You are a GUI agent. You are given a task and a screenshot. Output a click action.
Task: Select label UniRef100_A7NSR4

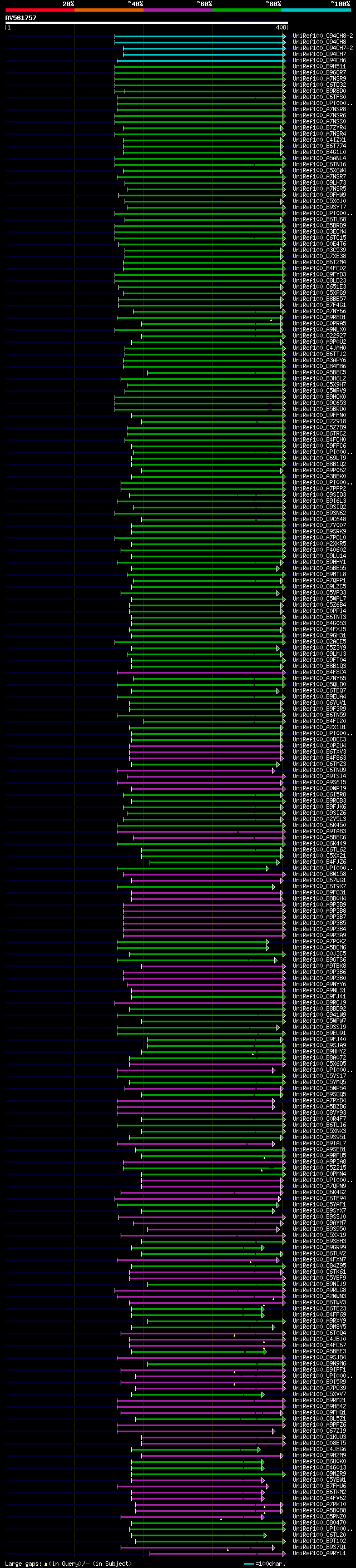coord(319,134)
